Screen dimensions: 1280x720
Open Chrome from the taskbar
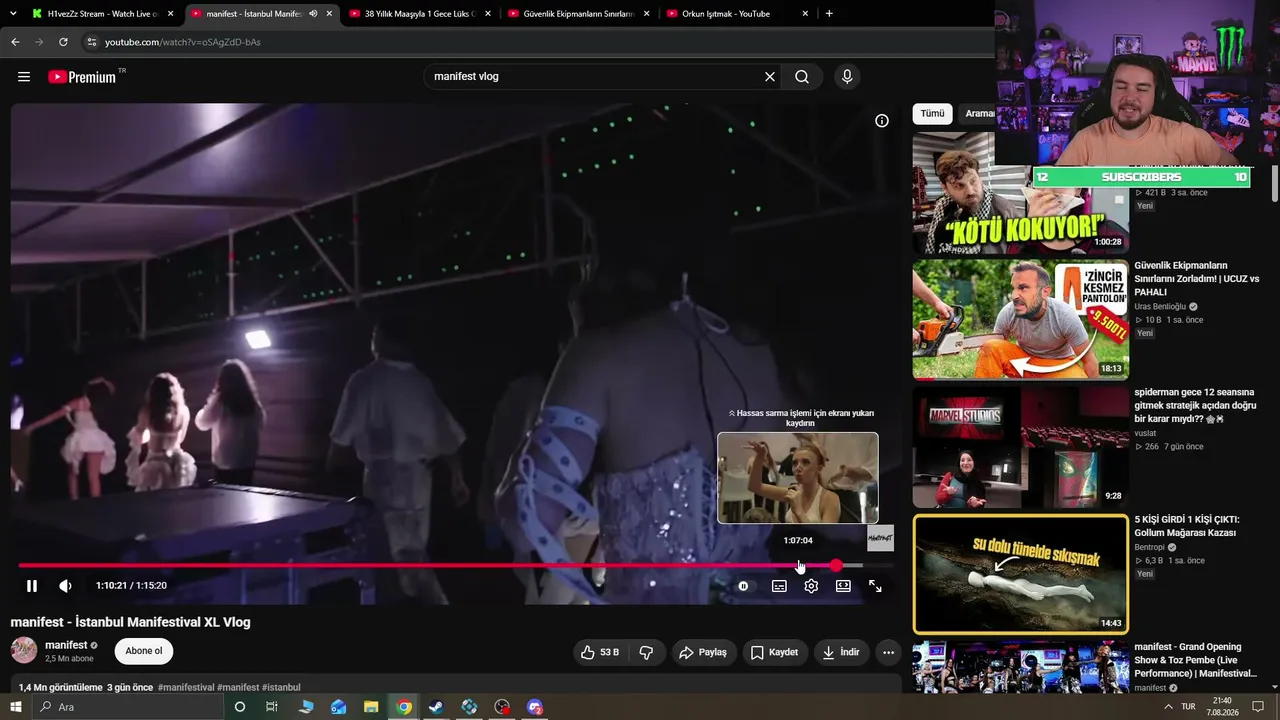(404, 707)
